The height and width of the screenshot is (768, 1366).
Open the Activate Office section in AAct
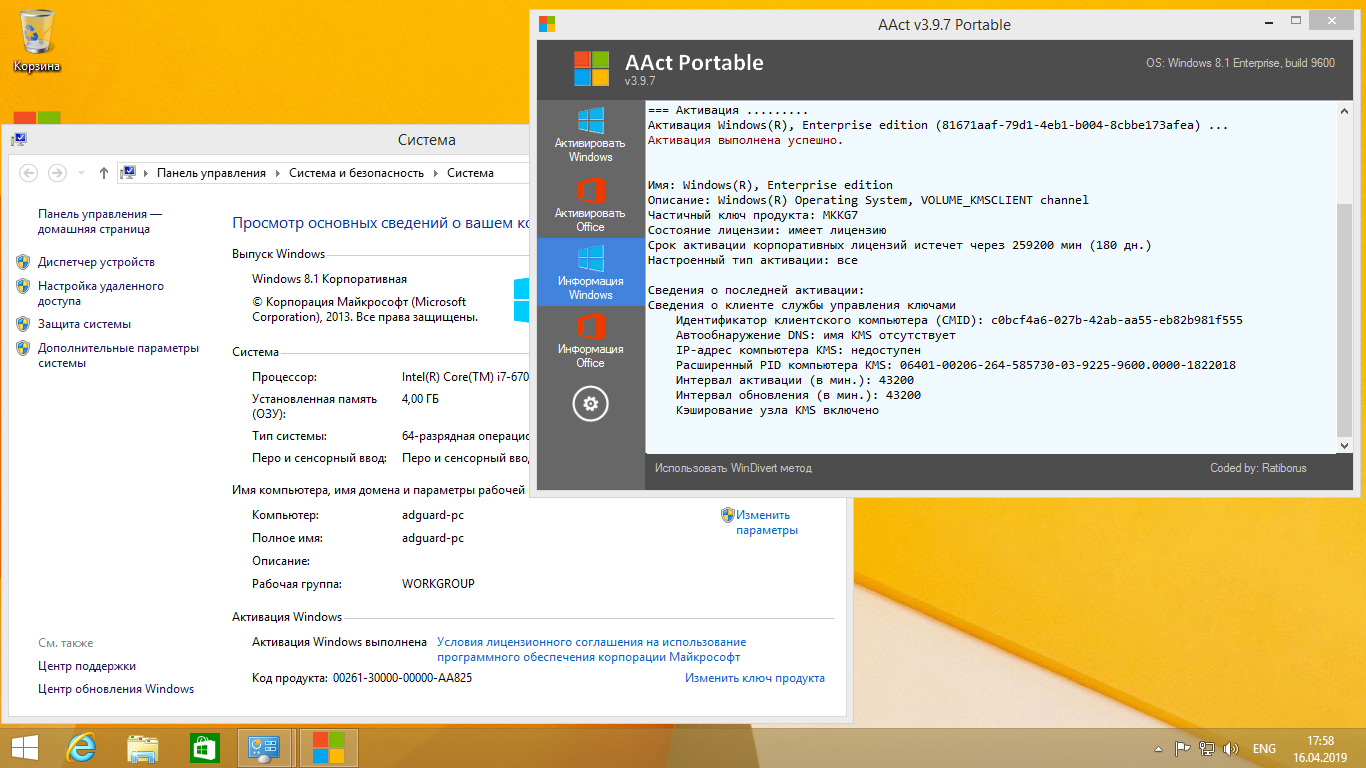coord(590,204)
